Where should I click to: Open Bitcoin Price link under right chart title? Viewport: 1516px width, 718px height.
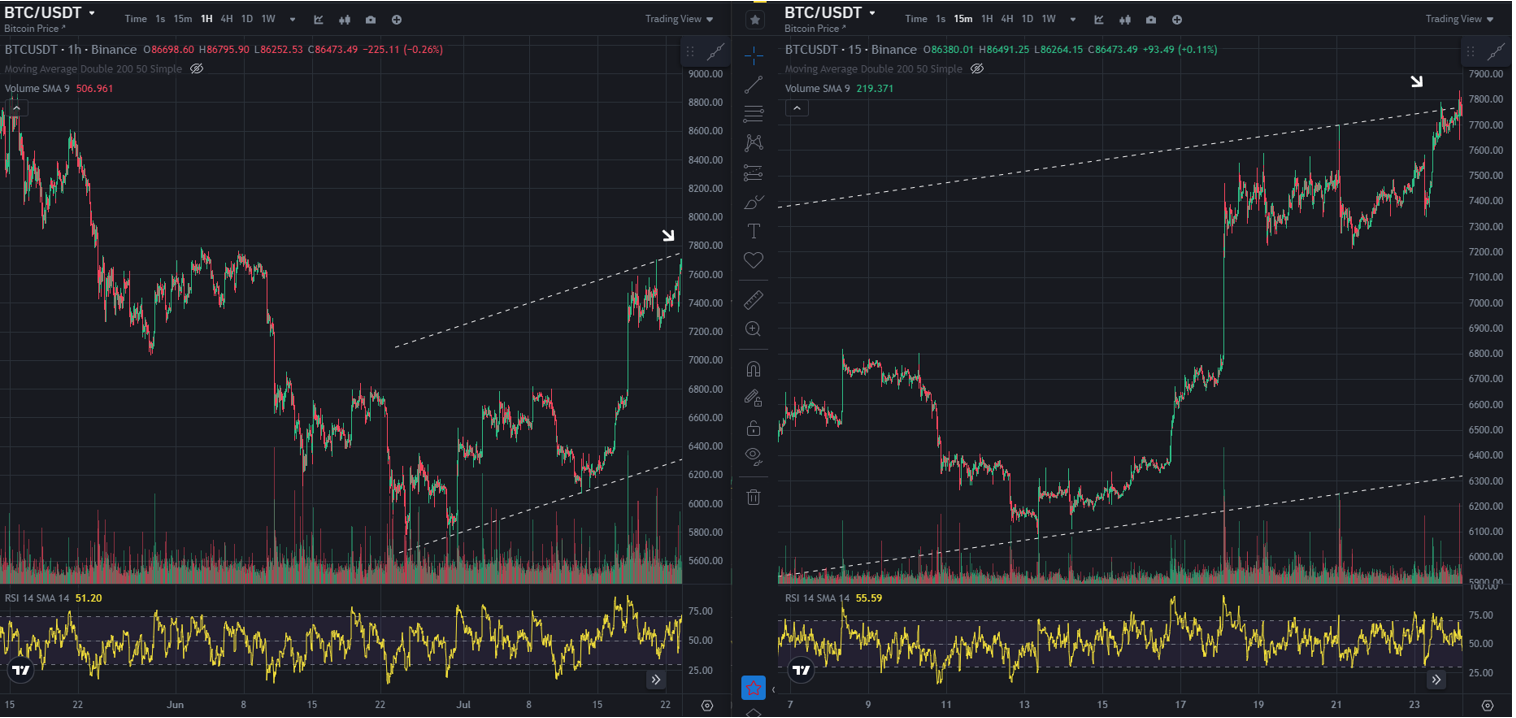[815, 29]
